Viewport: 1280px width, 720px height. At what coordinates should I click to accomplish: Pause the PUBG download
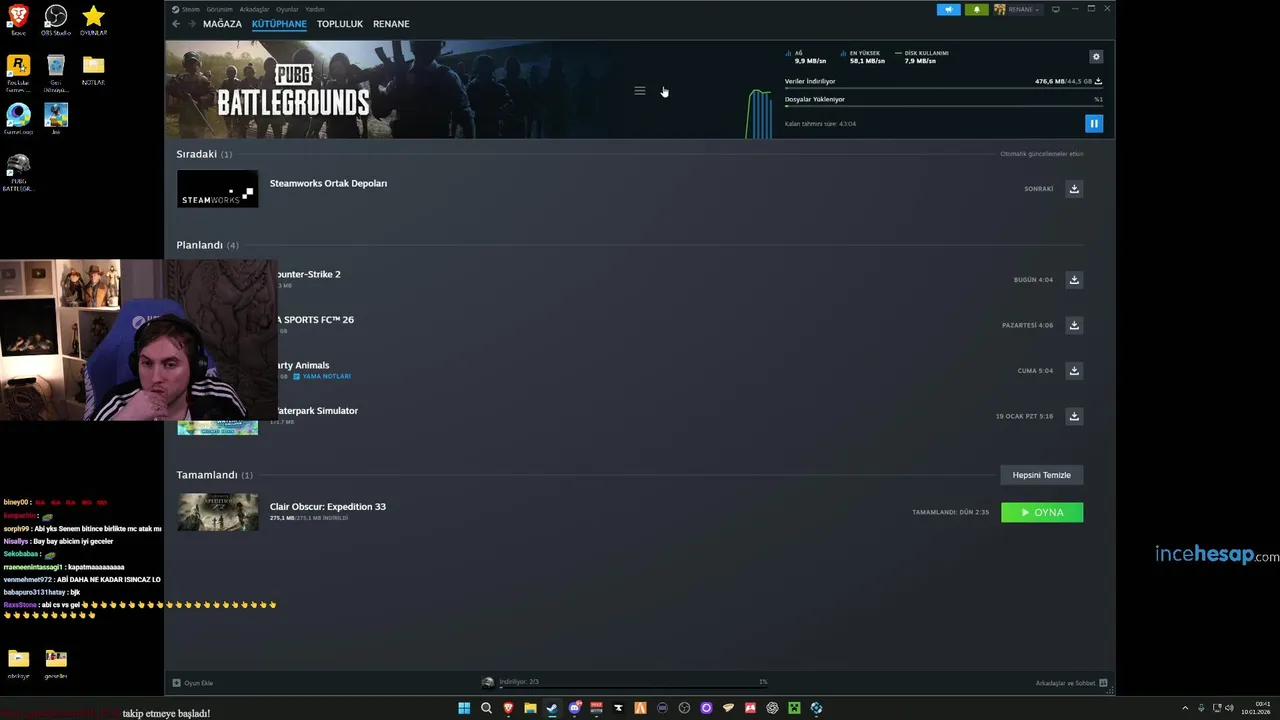click(x=1094, y=124)
